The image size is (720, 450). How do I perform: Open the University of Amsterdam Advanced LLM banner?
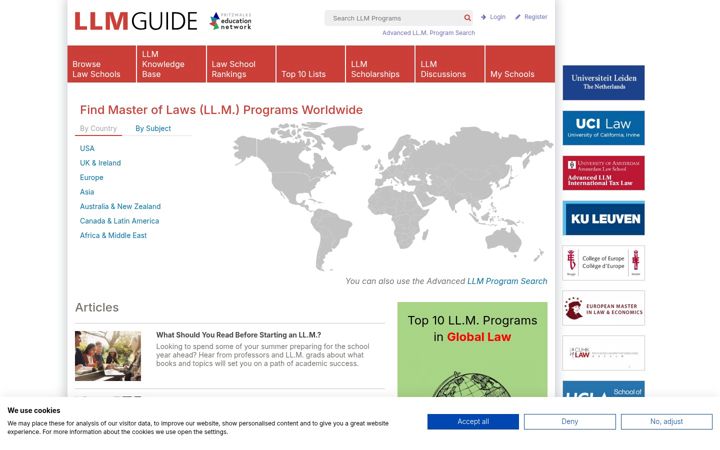coord(603,173)
